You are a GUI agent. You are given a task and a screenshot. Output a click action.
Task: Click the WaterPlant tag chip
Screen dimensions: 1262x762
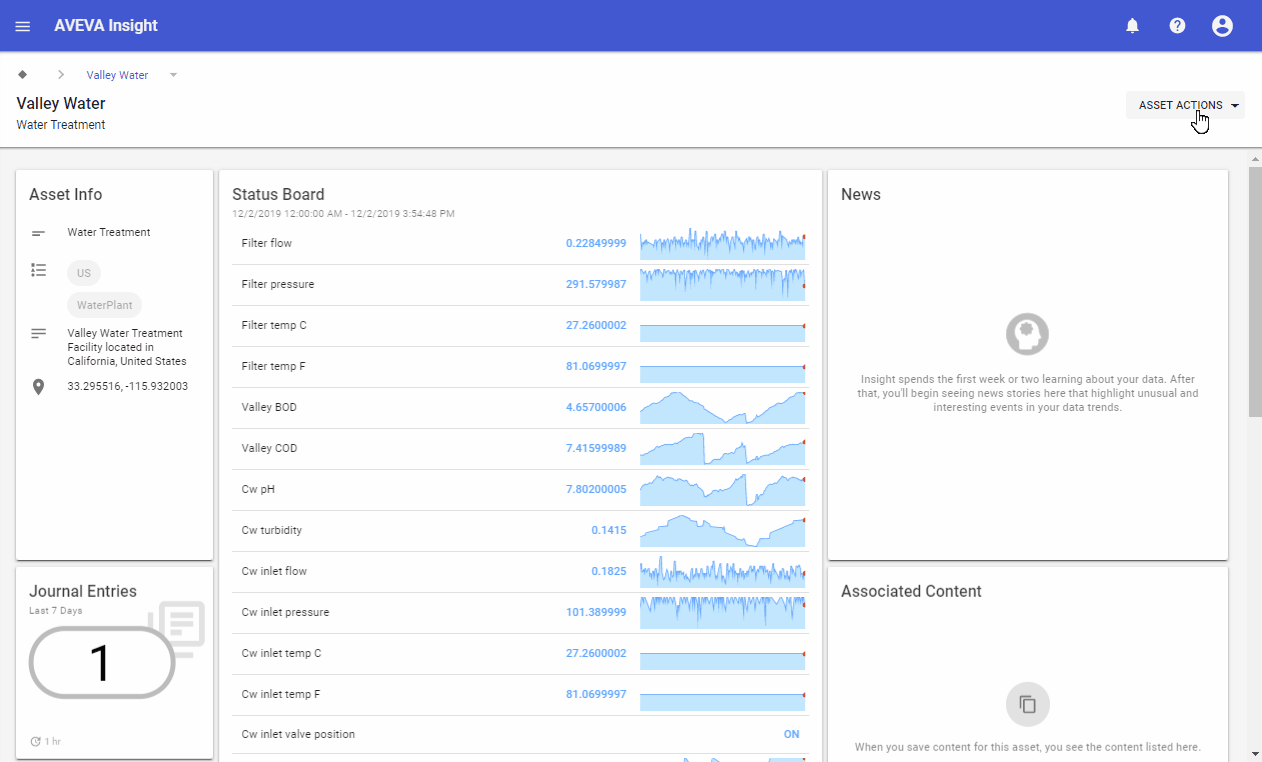click(x=105, y=305)
